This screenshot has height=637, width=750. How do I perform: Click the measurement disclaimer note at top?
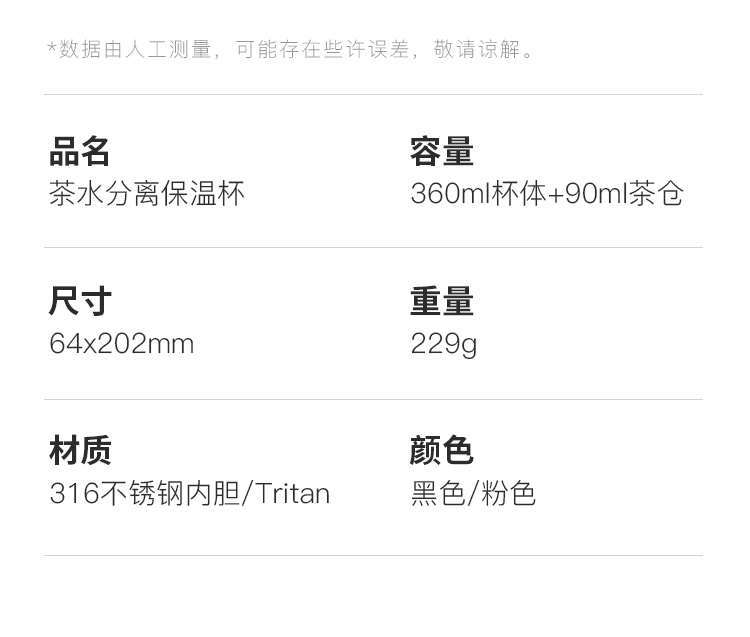tap(291, 50)
